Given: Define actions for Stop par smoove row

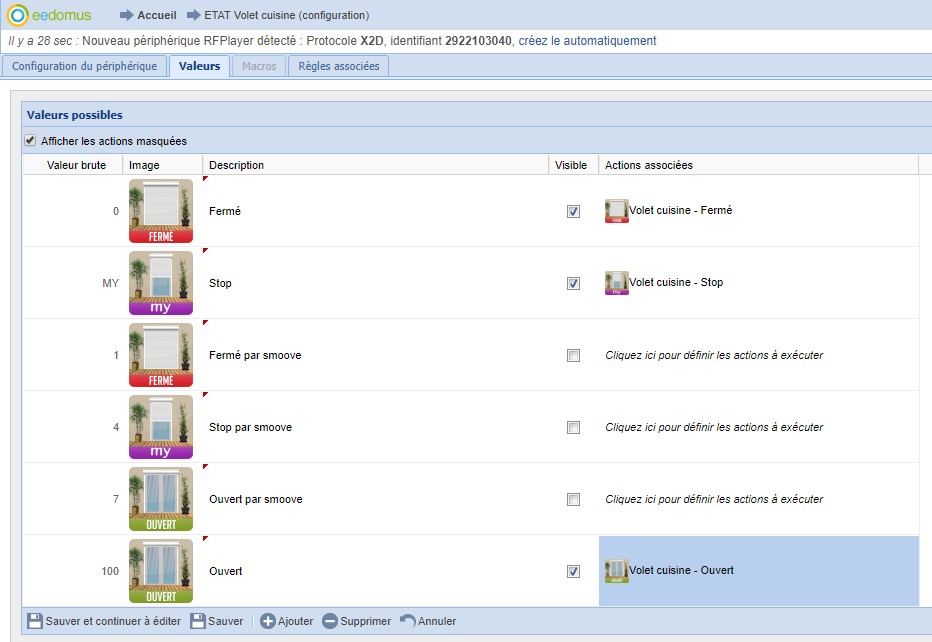Looking at the screenshot, I should (x=714, y=427).
